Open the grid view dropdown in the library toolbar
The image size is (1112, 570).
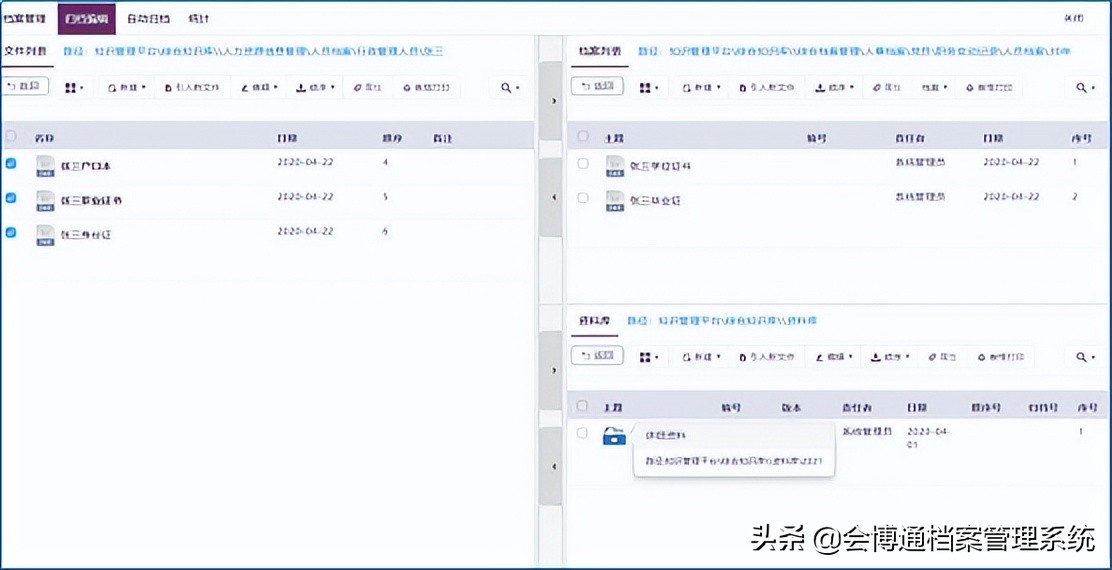649,357
